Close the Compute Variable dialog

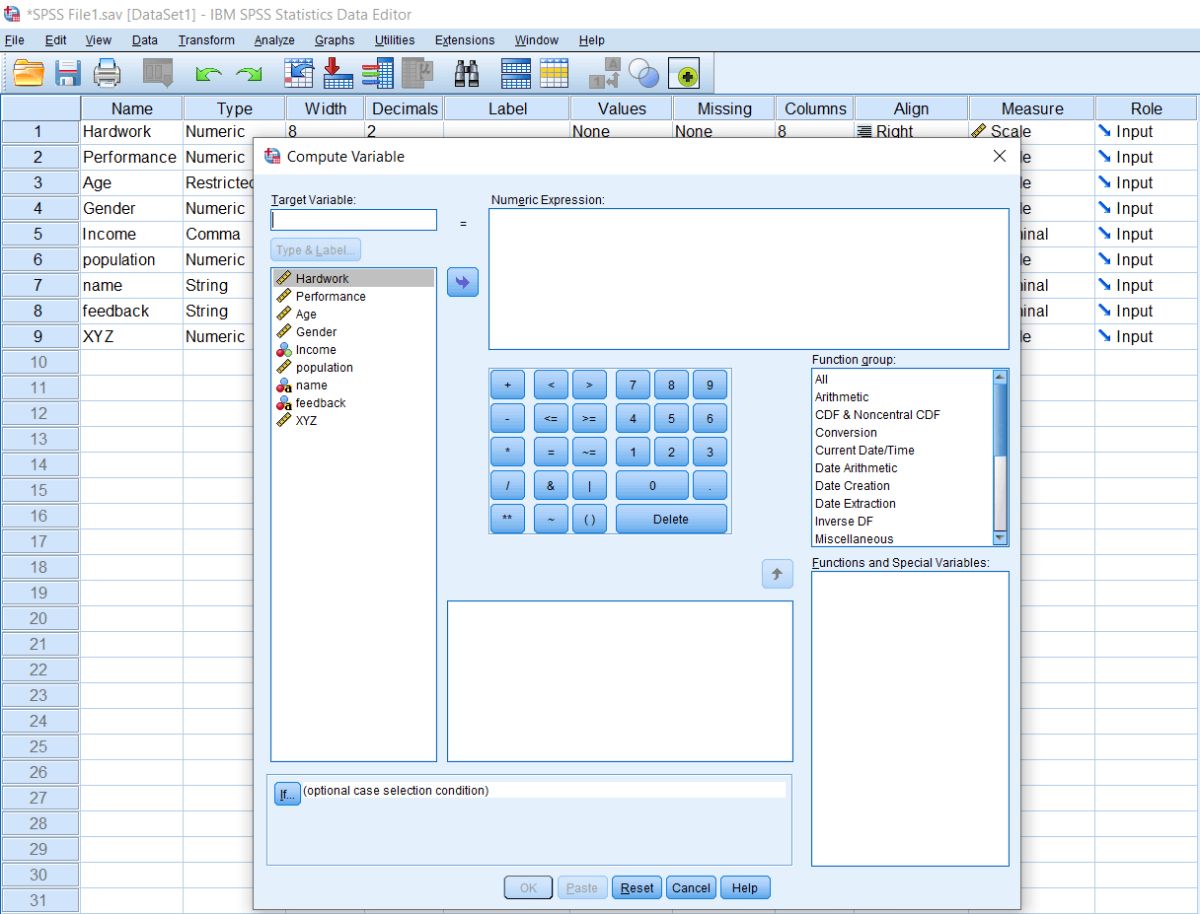(999, 156)
